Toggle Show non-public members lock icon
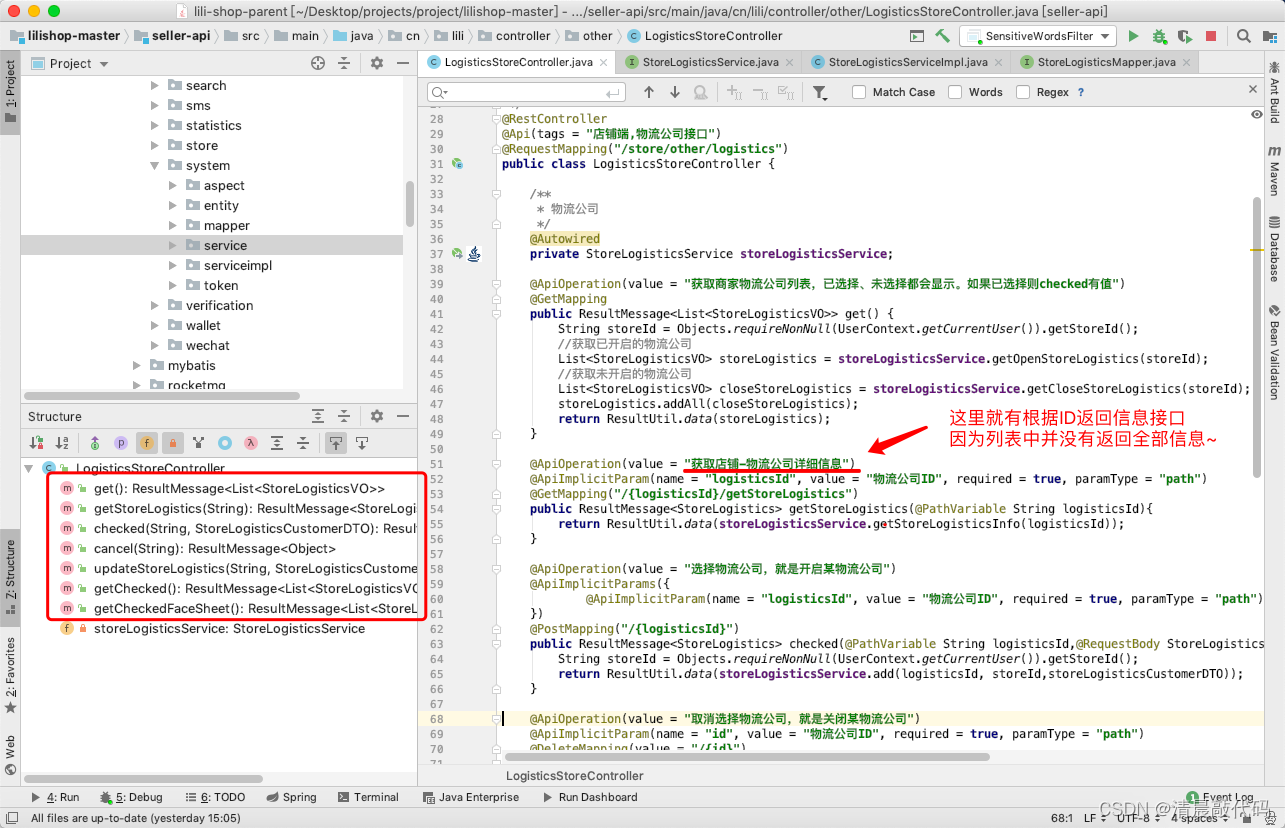This screenshot has width=1285, height=828. click(x=172, y=442)
